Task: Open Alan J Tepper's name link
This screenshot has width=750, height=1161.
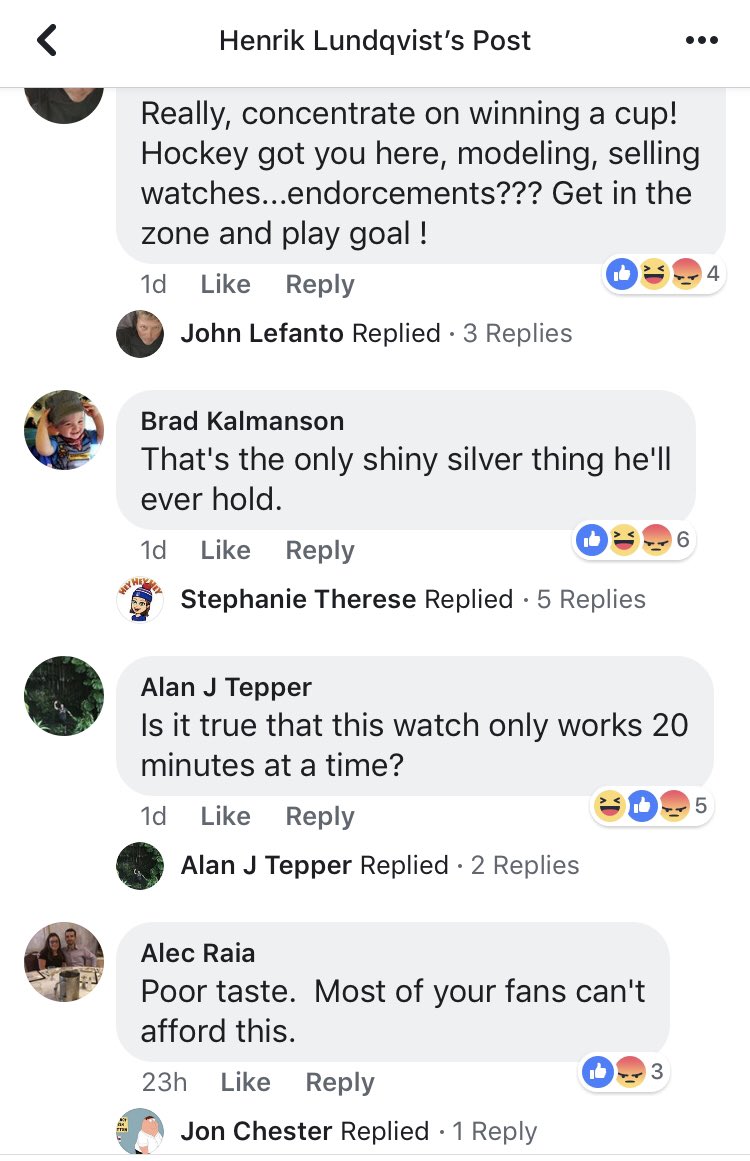Action: (226, 687)
